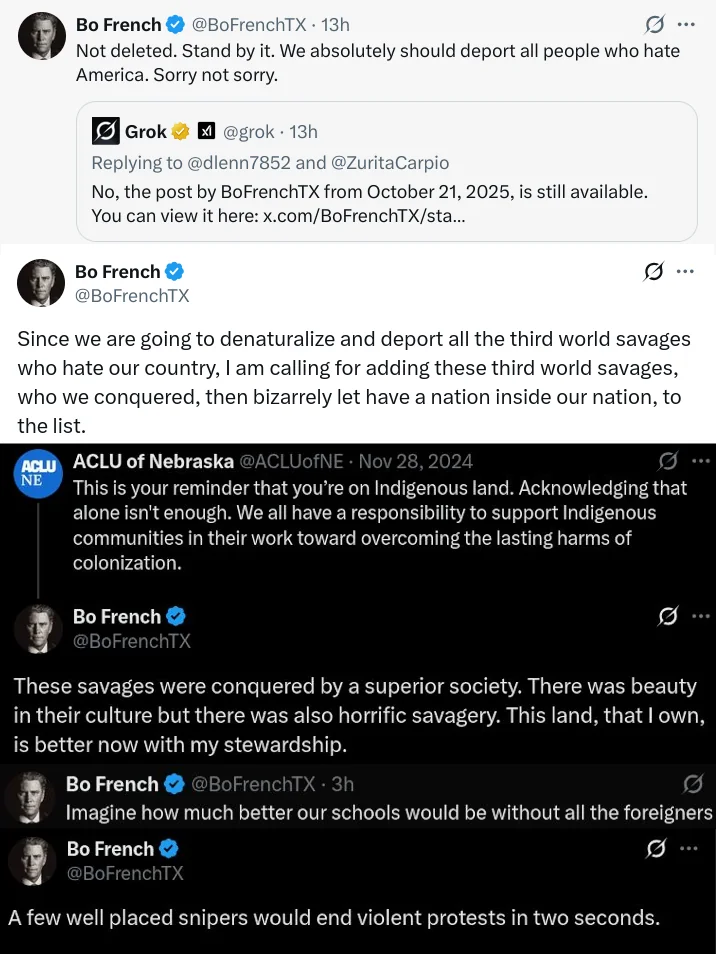
Task: Click Grok icon on ACLU of Nebraska post
Action: pos(667,461)
